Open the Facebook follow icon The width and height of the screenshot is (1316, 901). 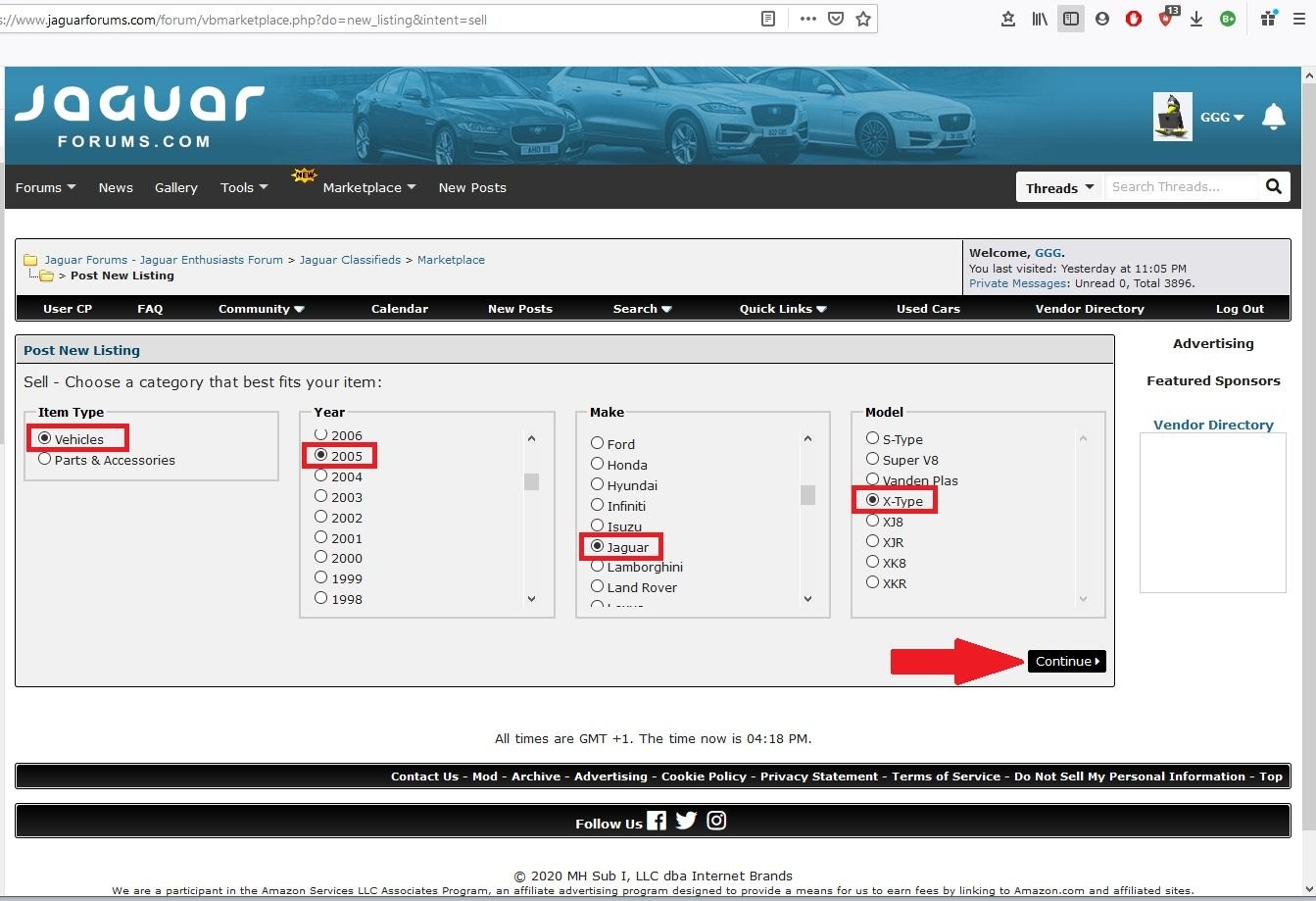tap(657, 821)
